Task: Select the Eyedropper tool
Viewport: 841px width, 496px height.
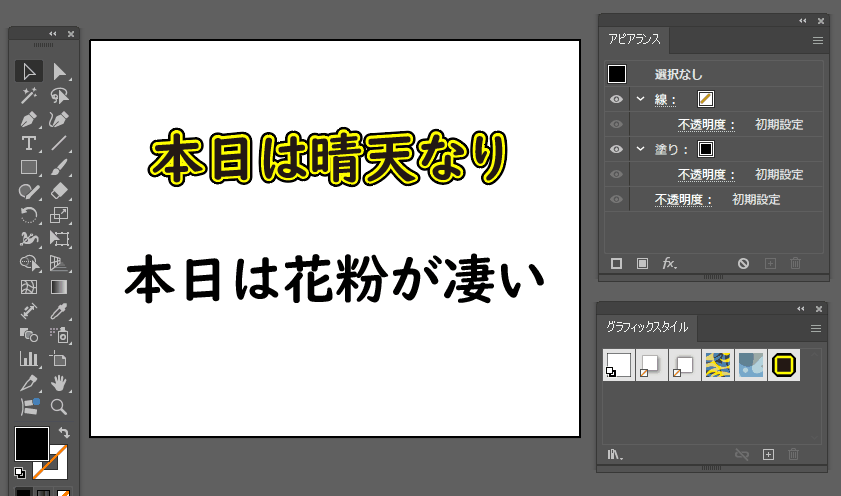Action: pyautogui.click(x=59, y=311)
